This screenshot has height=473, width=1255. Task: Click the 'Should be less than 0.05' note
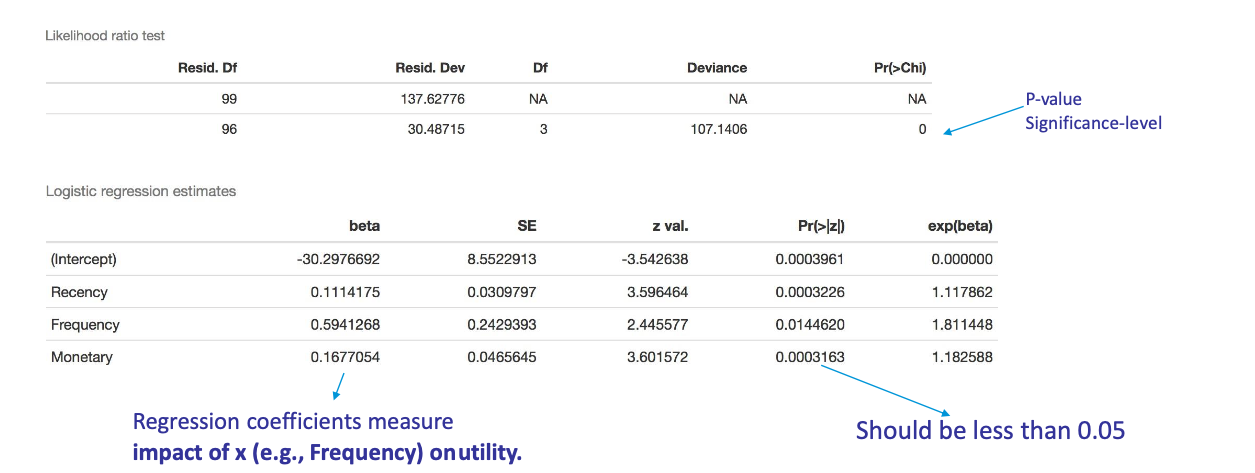click(990, 430)
